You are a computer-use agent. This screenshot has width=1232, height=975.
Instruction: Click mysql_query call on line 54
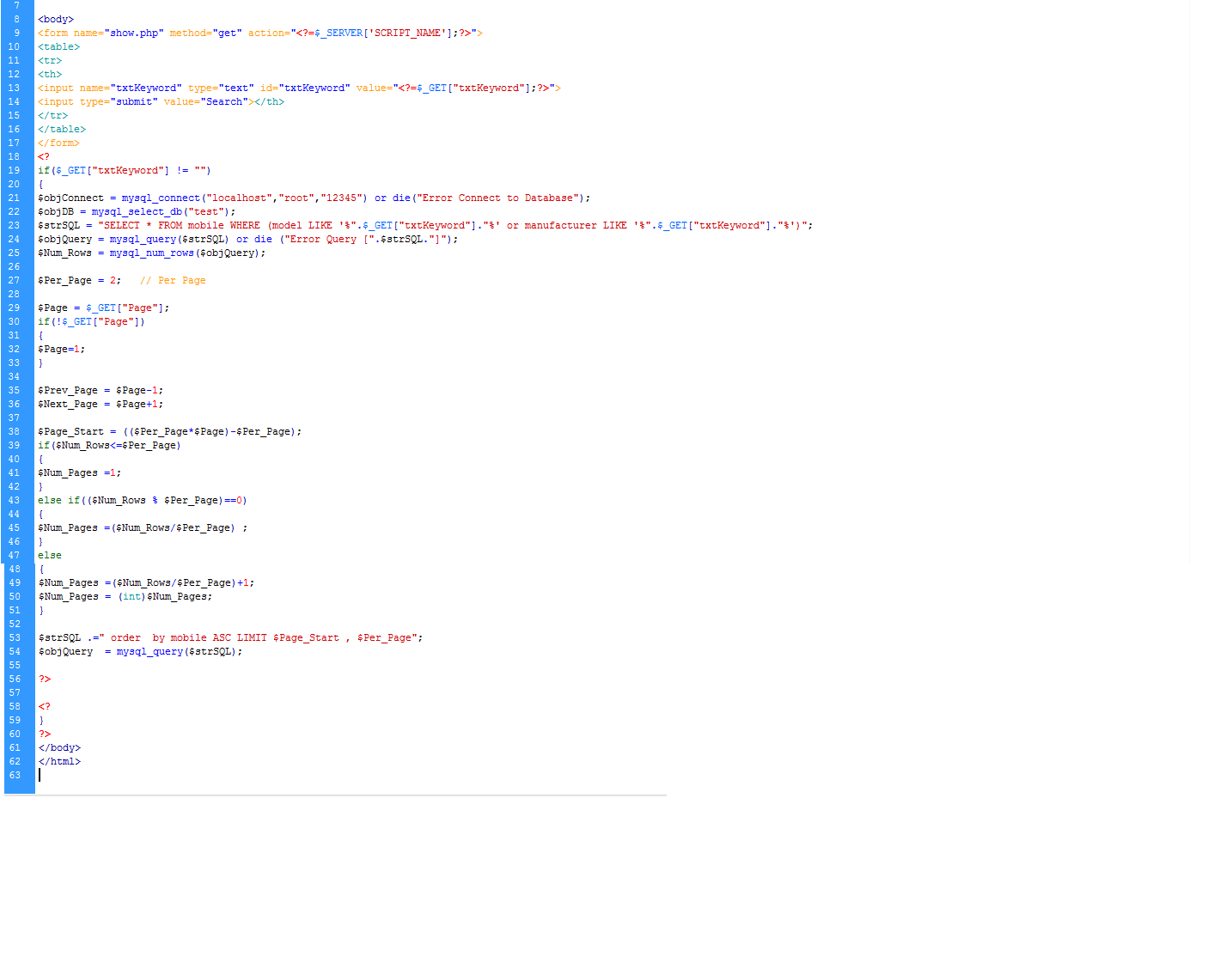point(180,651)
